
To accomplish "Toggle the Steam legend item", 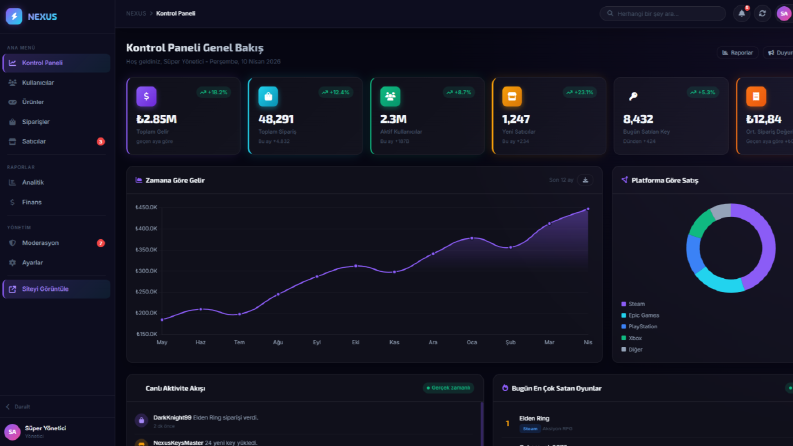I will coord(633,304).
